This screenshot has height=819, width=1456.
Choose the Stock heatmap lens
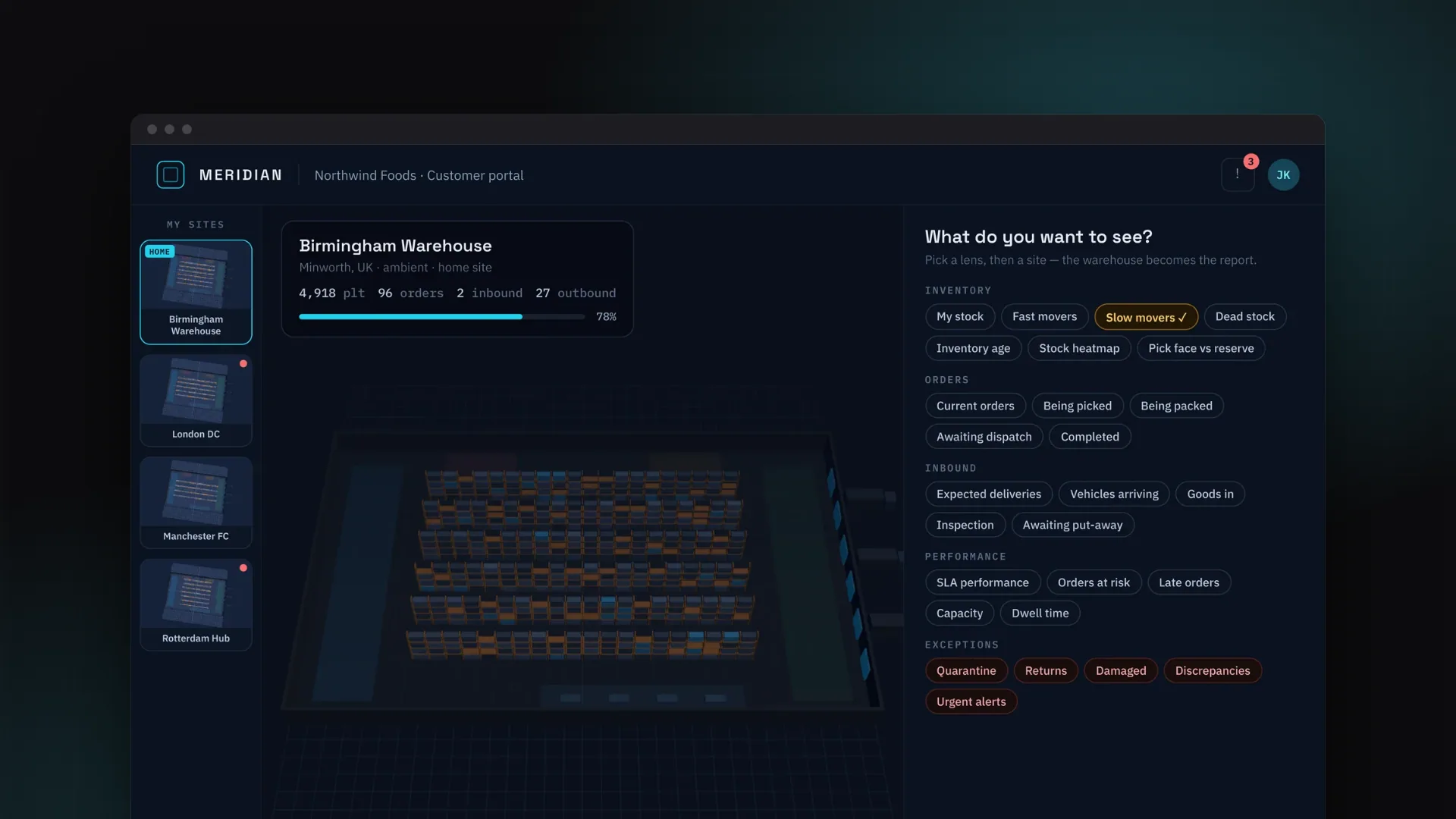(x=1079, y=348)
